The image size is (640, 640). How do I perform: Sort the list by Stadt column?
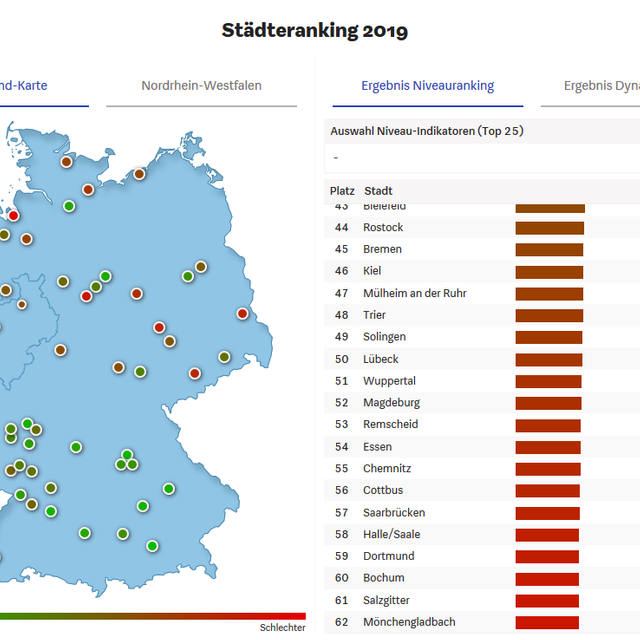(x=378, y=191)
